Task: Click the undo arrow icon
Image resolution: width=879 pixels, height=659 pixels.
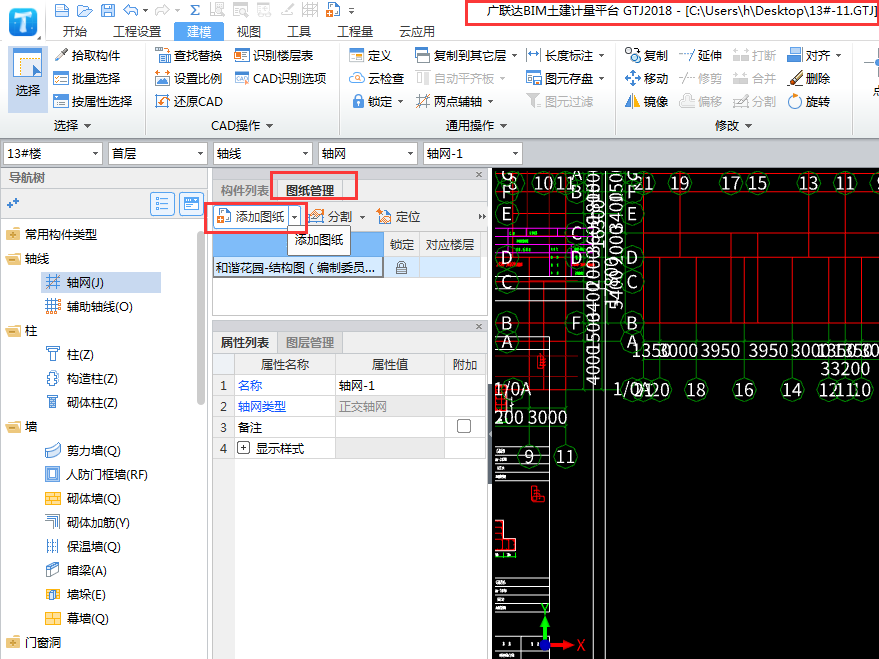Action: coord(131,10)
